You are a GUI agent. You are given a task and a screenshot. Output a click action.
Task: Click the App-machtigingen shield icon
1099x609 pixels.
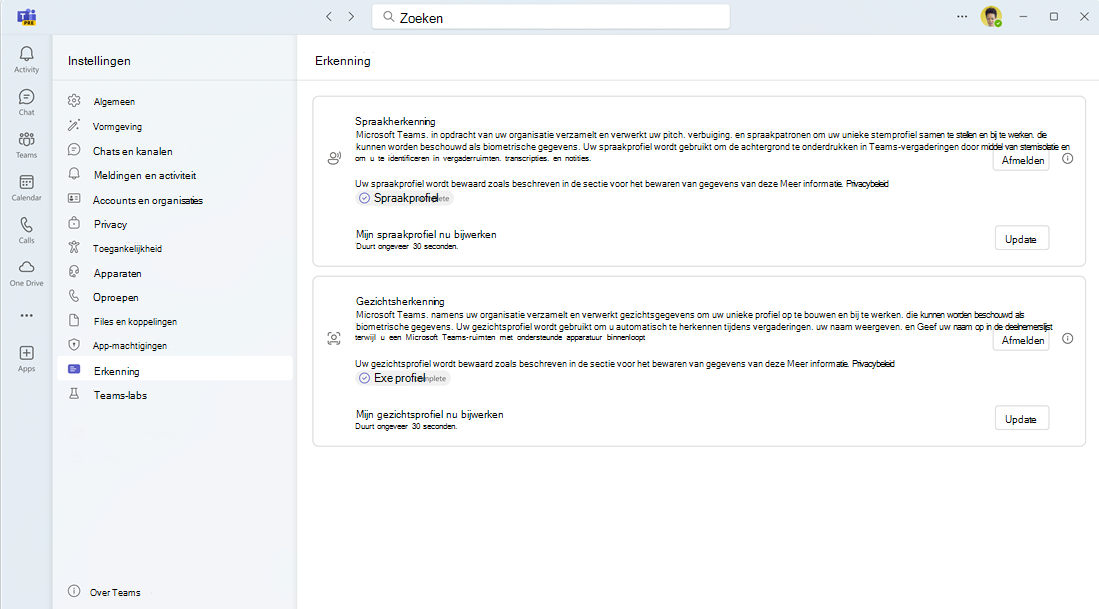[74, 345]
